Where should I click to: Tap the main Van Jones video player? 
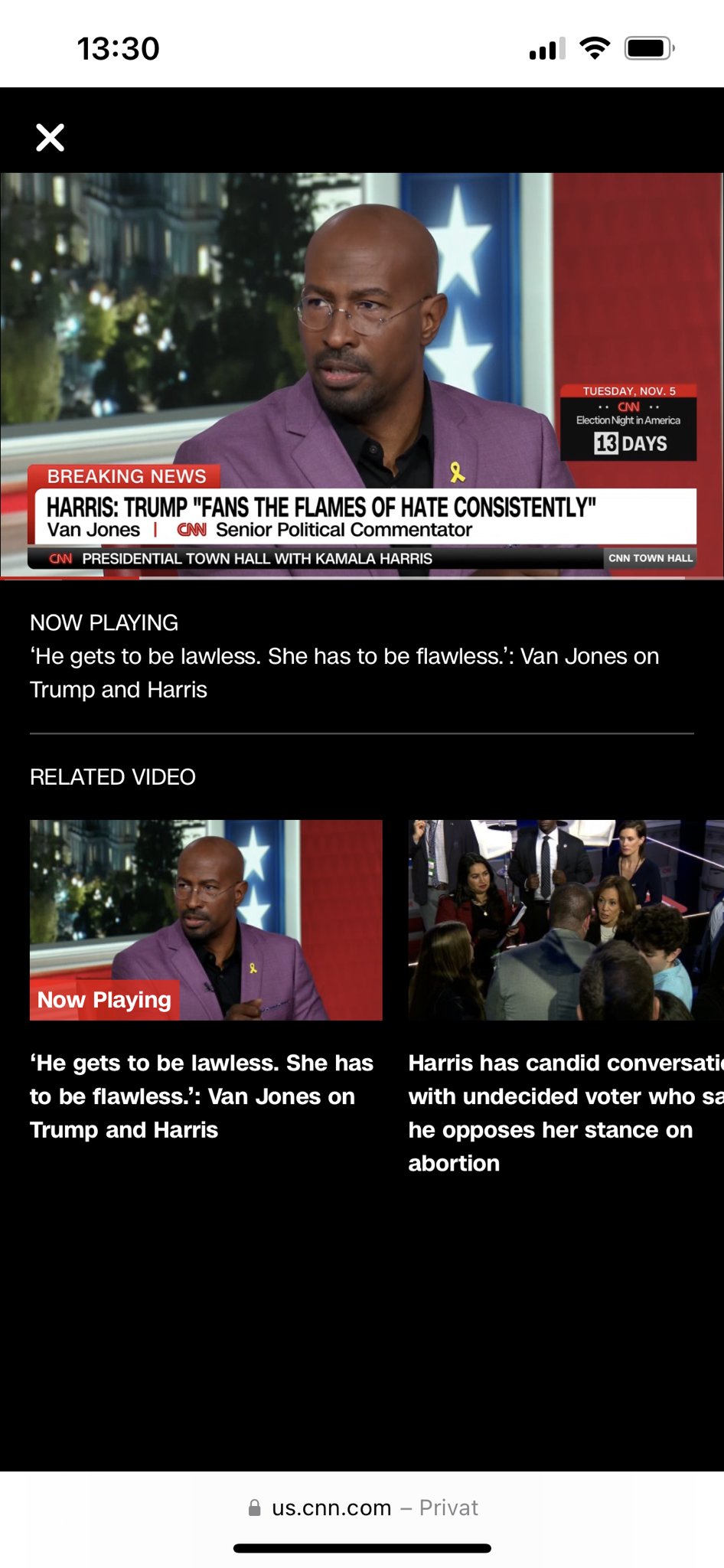362,374
